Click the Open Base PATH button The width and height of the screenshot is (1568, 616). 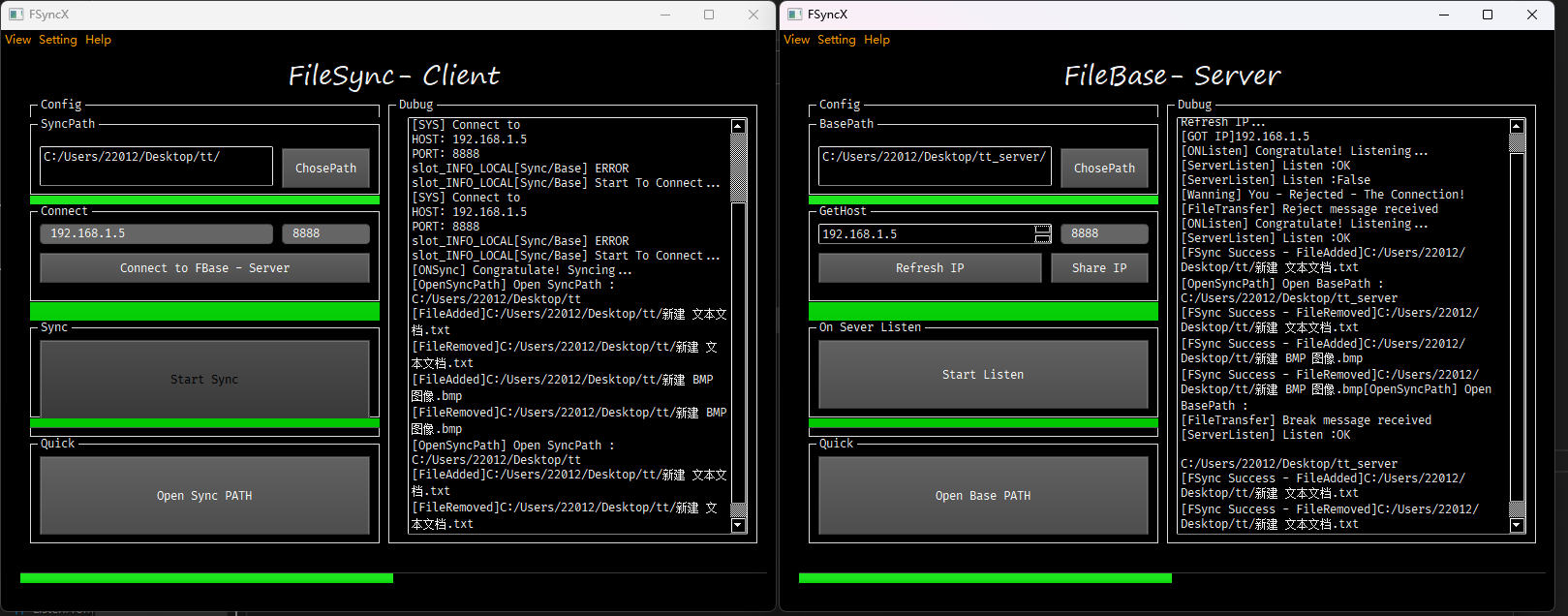click(982, 496)
